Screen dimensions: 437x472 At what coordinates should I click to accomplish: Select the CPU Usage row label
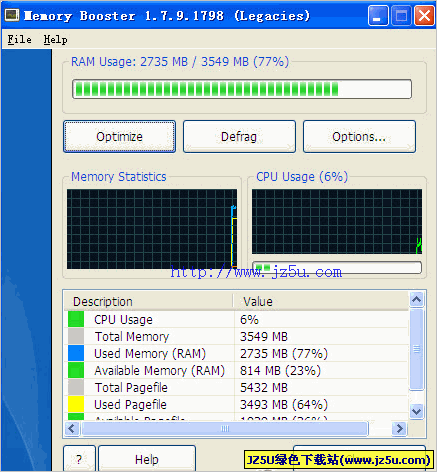pos(123,320)
